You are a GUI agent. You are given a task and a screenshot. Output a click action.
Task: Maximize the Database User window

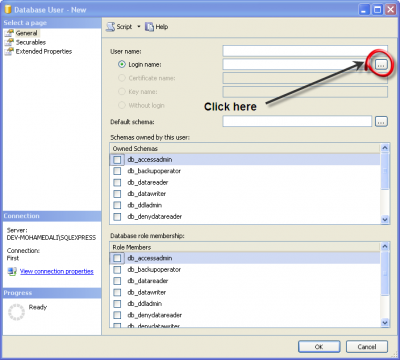(378, 10)
